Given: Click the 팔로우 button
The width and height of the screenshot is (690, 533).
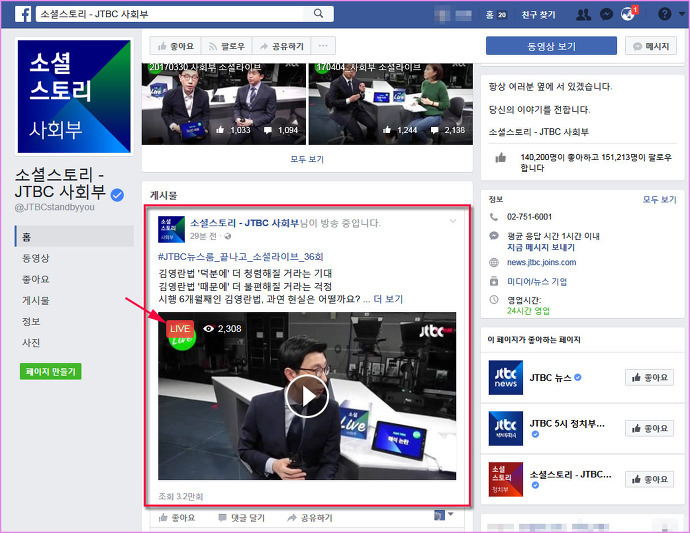Looking at the screenshot, I should click(227, 46).
